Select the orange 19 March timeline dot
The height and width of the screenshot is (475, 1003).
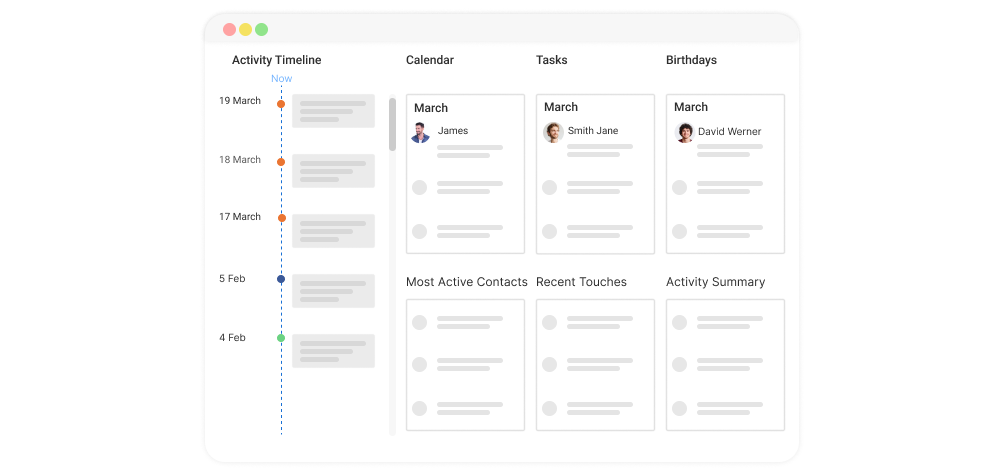point(281,104)
